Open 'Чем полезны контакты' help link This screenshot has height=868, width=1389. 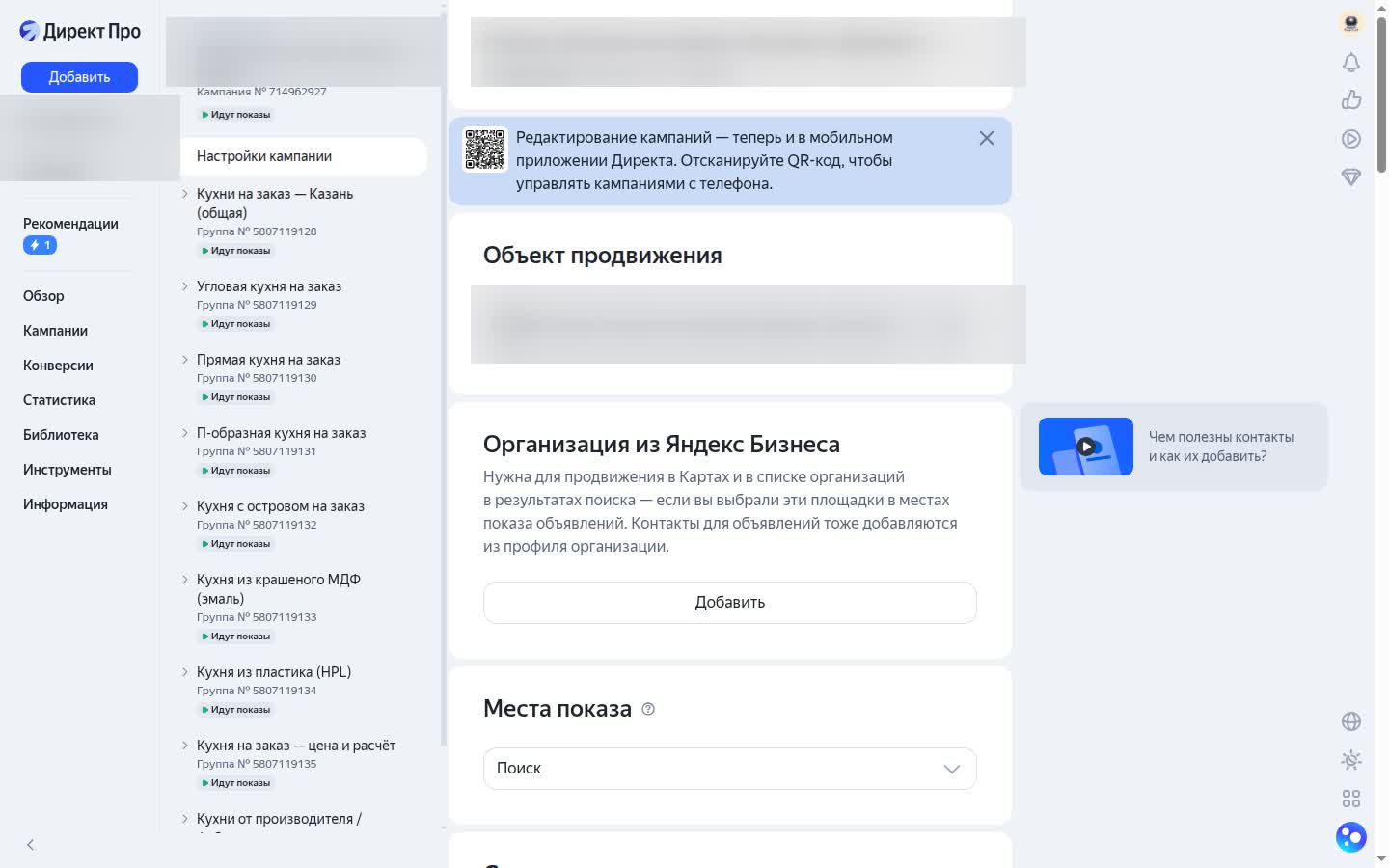coord(1221,447)
